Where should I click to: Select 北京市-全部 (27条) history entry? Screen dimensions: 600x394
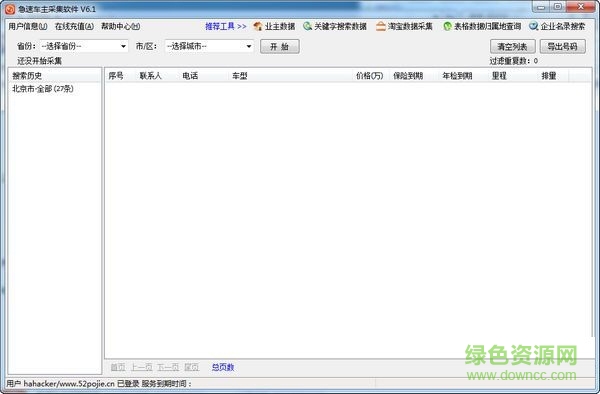[43, 89]
